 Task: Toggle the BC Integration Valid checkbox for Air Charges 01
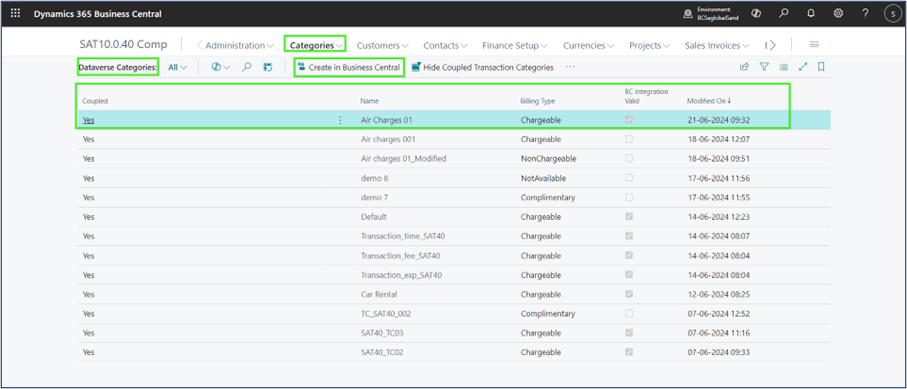(x=629, y=120)
